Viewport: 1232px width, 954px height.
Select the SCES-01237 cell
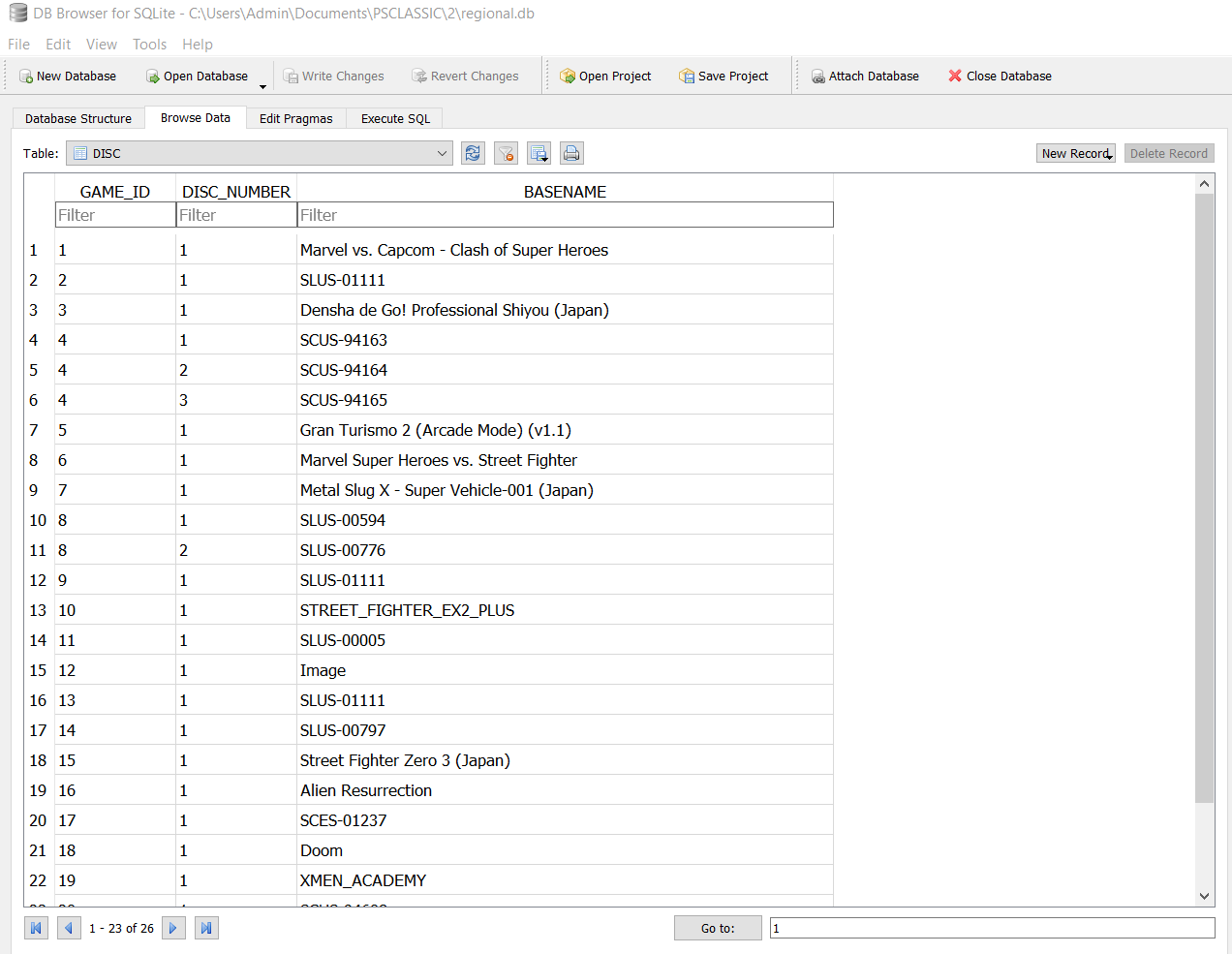pyautogui.click(x=565, y=820)
